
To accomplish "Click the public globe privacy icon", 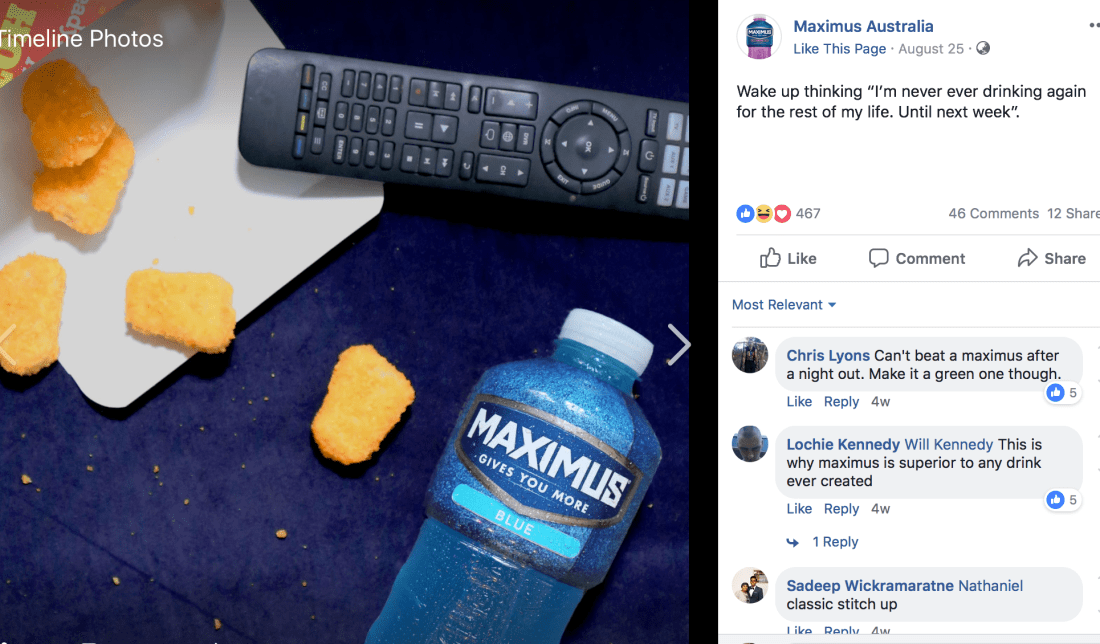I will coord(983,48).
